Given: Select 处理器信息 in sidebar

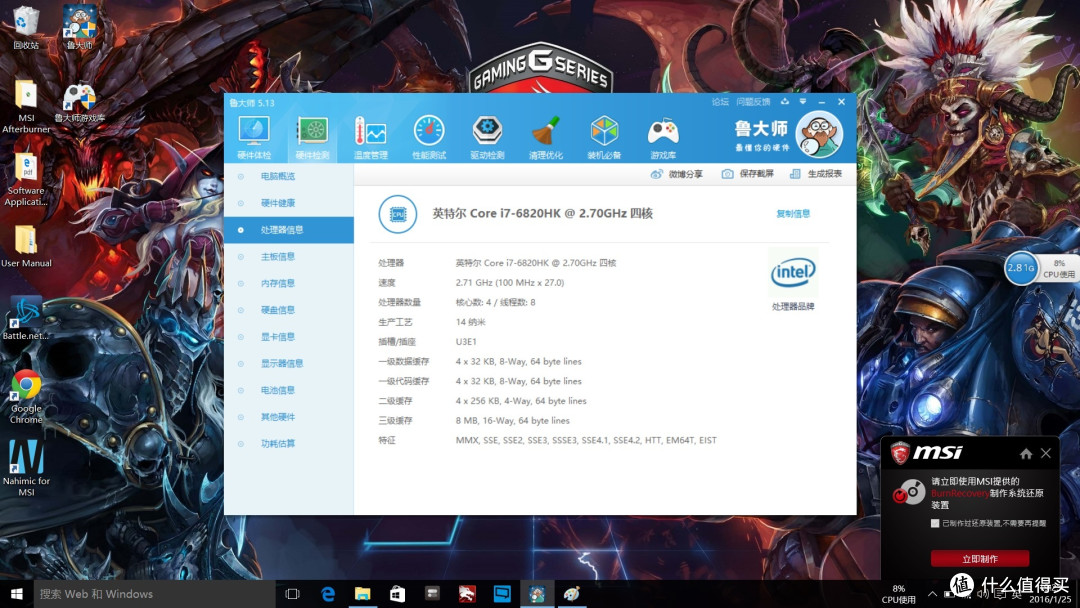Looking at the screenshot, I should (289, 230).
